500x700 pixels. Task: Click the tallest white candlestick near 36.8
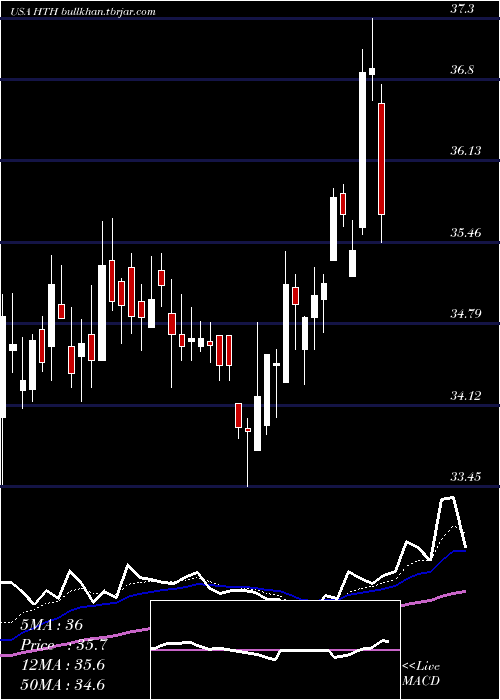(362, 150)
